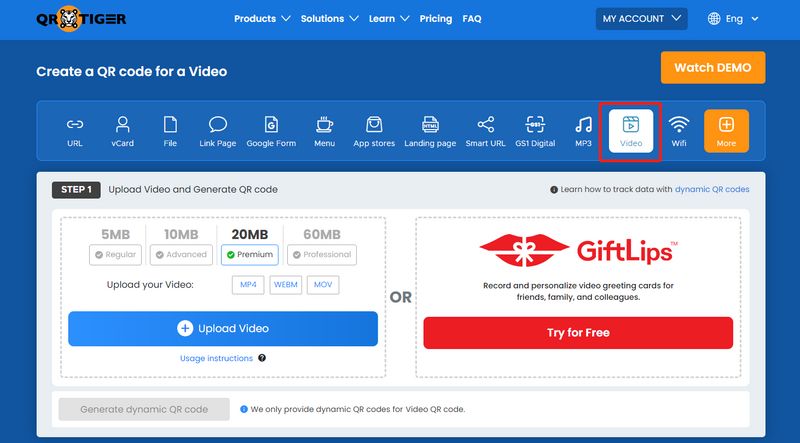This screenshot has width=800, height=443.
Task: Click the Upload Video button
Action: point(223,328)
